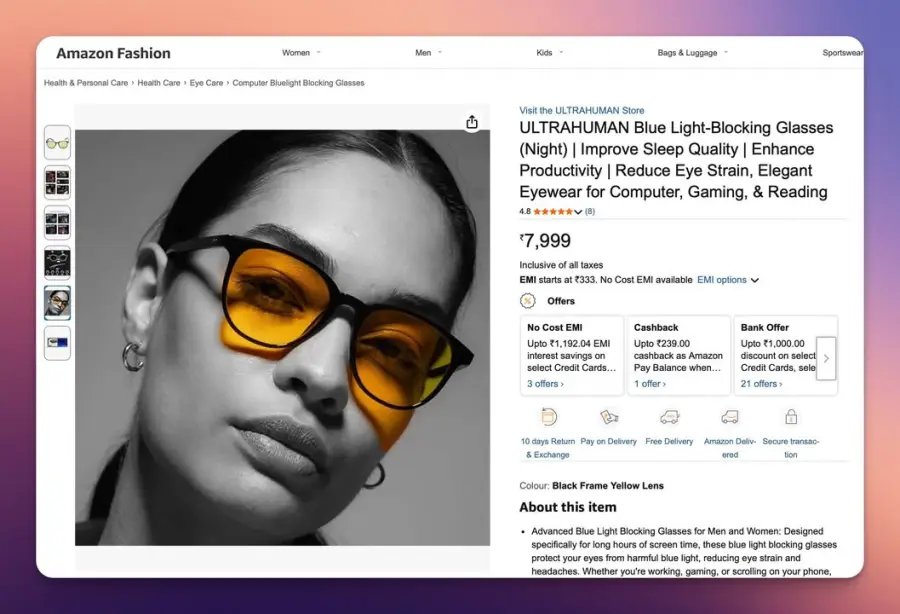The height and width of the screenshot is (614, 900).
Task: Click the Pay on Delivery icon
Action: pos(609,417)
